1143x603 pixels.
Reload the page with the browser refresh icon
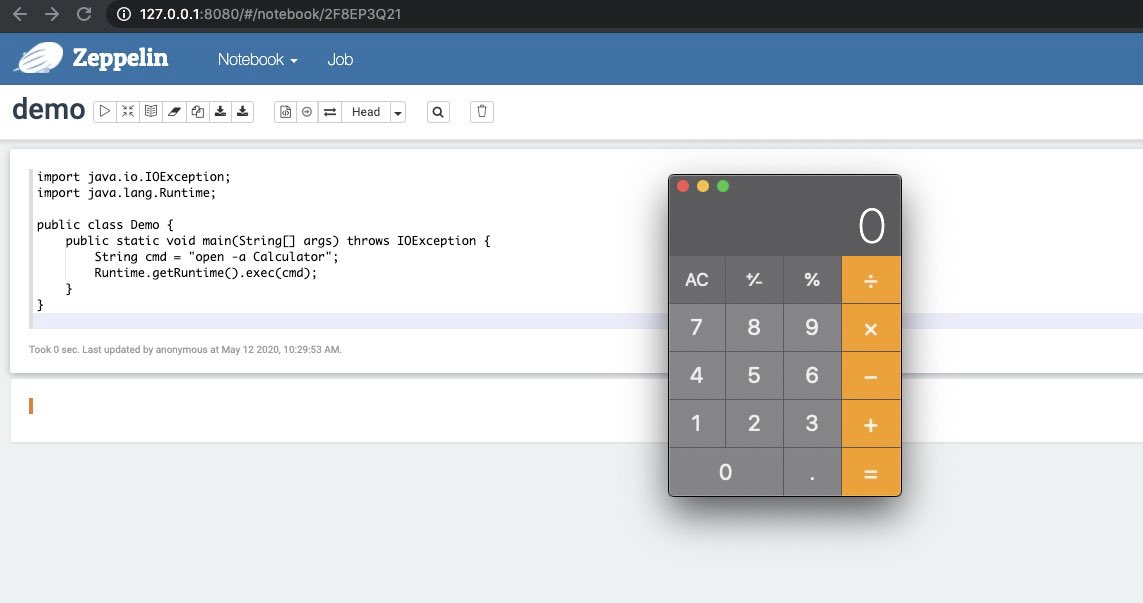point(84,14)
